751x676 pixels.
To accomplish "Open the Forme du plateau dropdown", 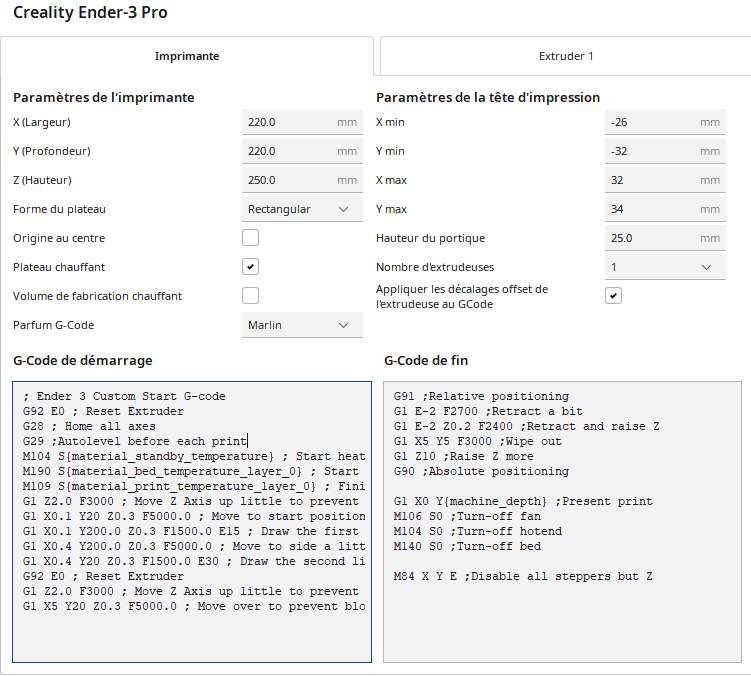I will [302, 209].
